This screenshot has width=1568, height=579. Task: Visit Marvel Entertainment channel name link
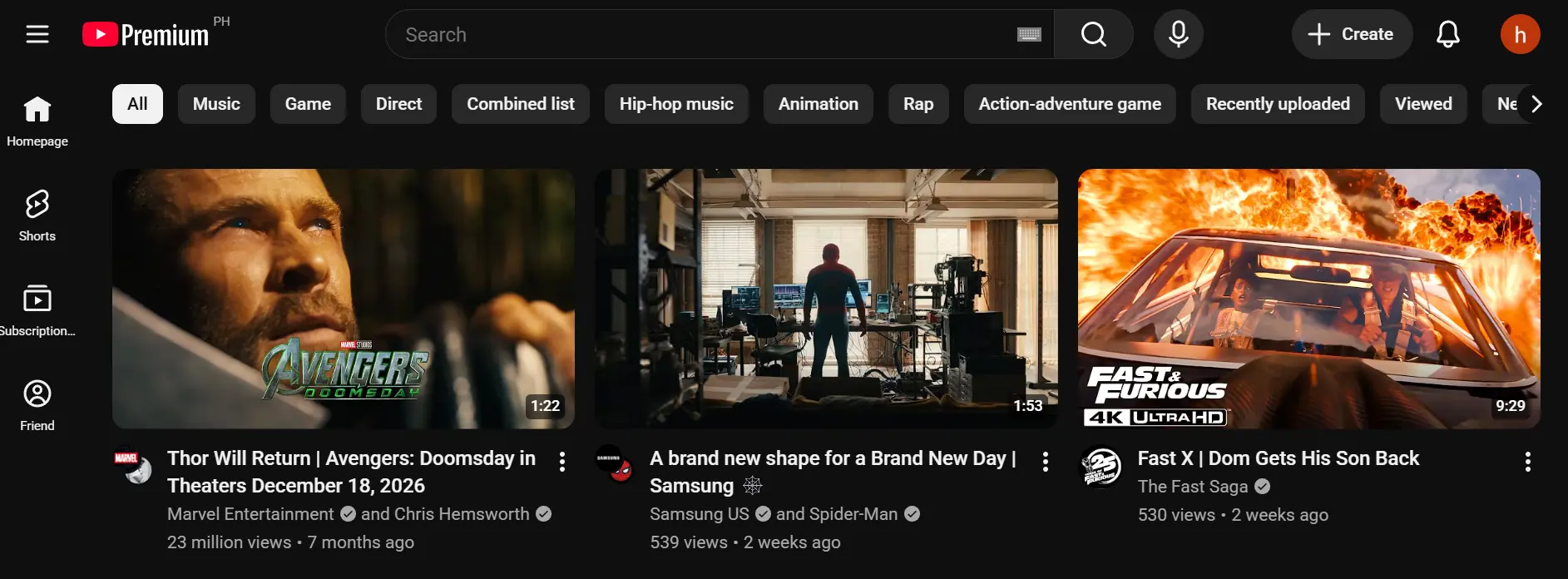250,514
